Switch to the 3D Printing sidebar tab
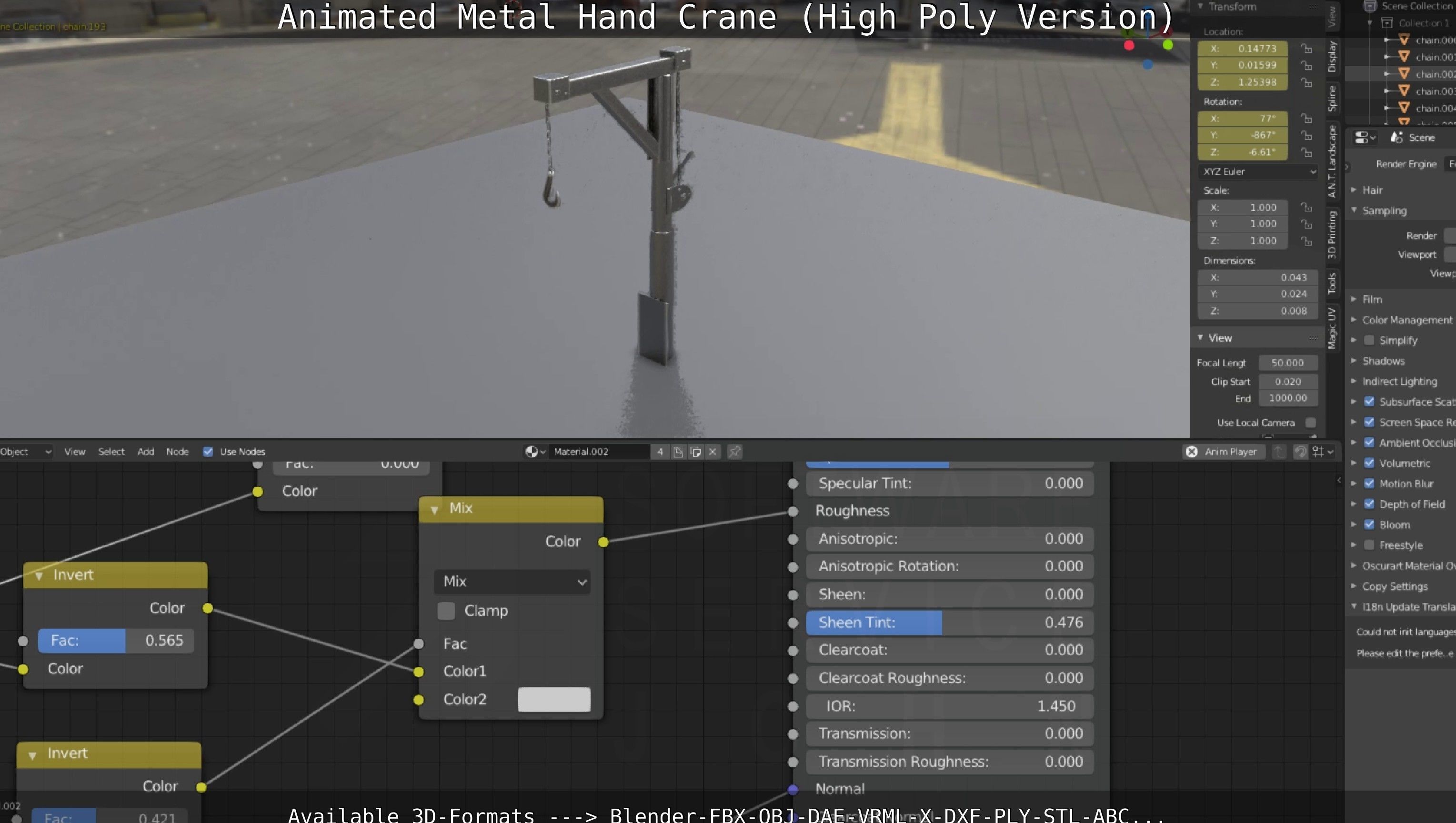The height and width of the screenshot is (823, 1456). pyautogui.click(x=1332, y=235)
